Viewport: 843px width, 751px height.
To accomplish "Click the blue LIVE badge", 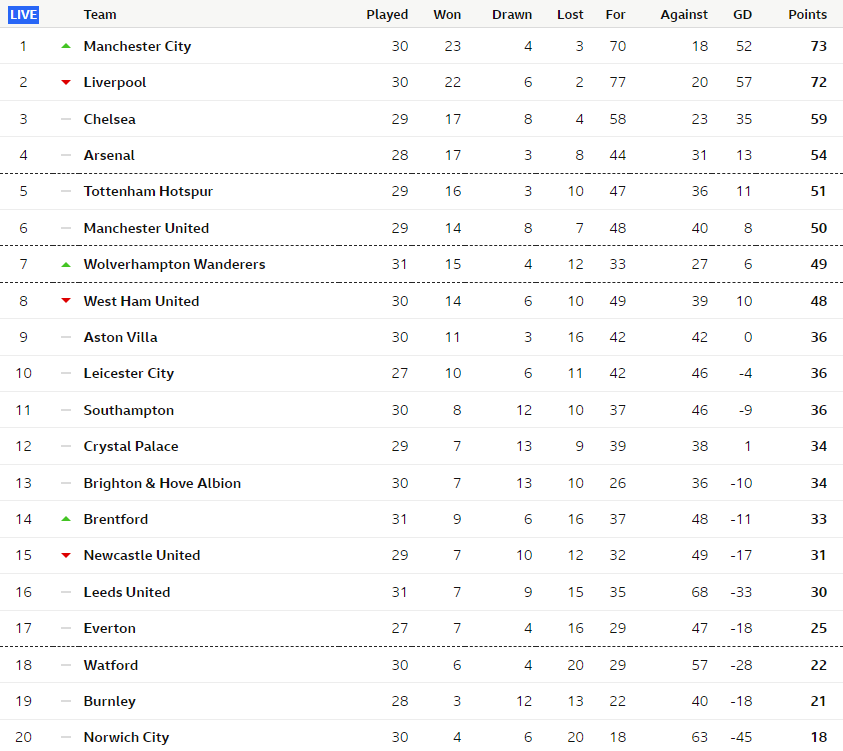I will click(24, 15).
